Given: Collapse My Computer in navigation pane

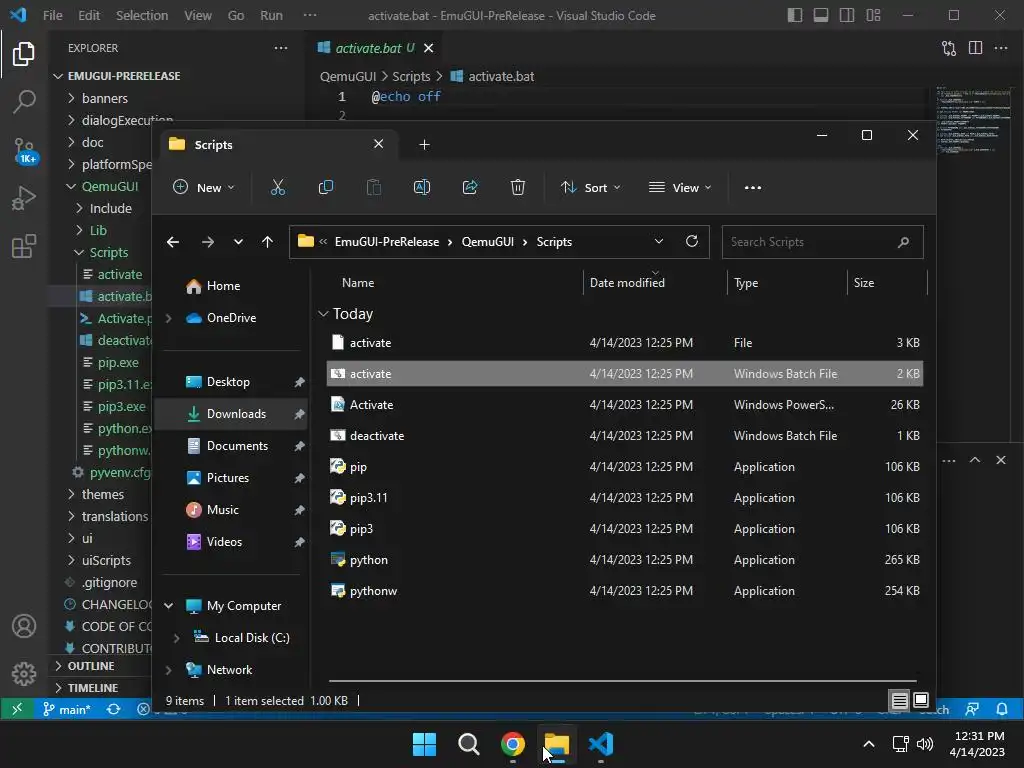Looking at the screenshot, I should click(x=168, y=606).
